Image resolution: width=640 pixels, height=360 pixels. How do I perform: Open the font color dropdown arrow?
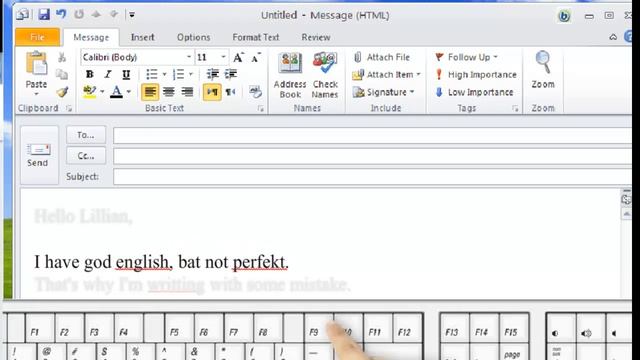click(x=129, y=92)
